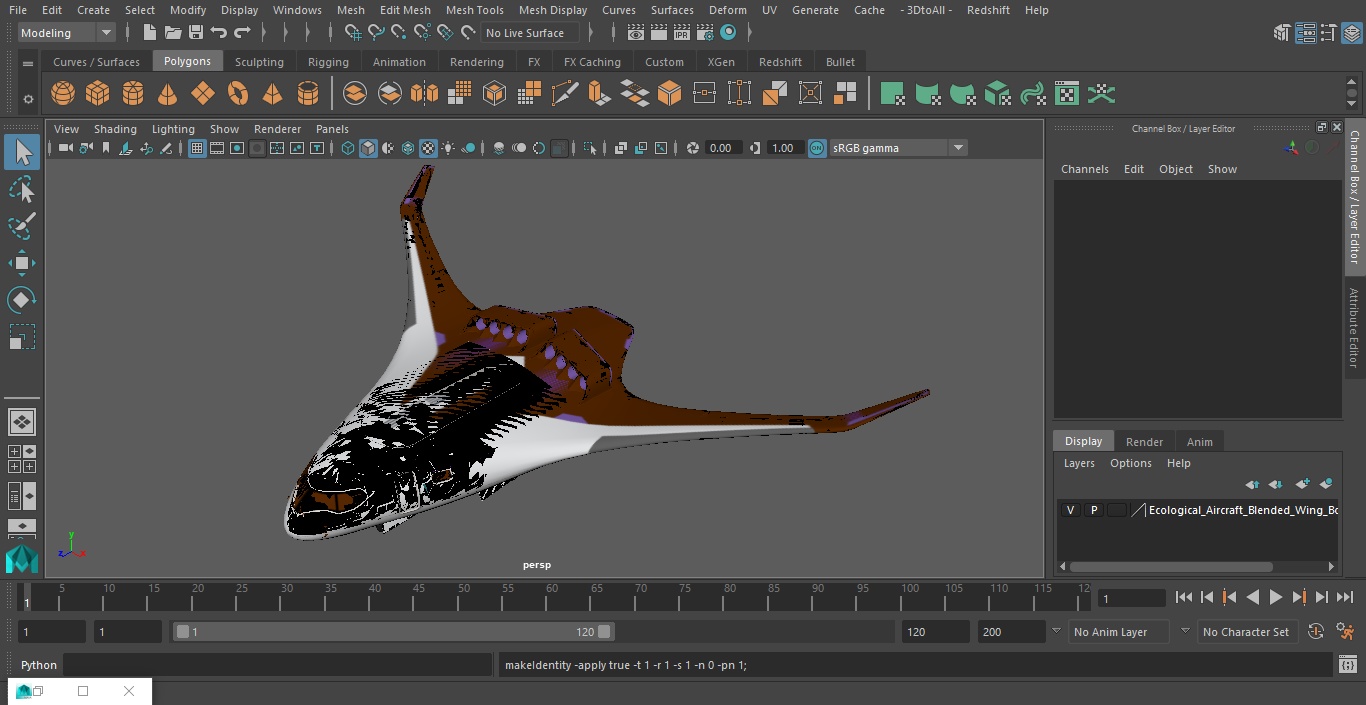Open the Mesh Tools menu
Image resolution: width=1366 pixels, height=705 pixels.
pyautogui.click(x=474, y=10)
